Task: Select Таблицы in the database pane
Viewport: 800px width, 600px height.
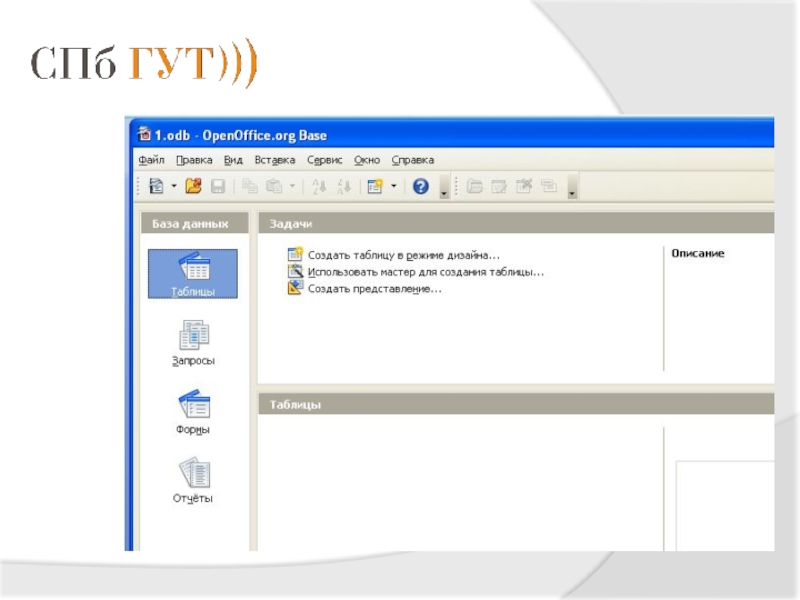Action: 193,274
